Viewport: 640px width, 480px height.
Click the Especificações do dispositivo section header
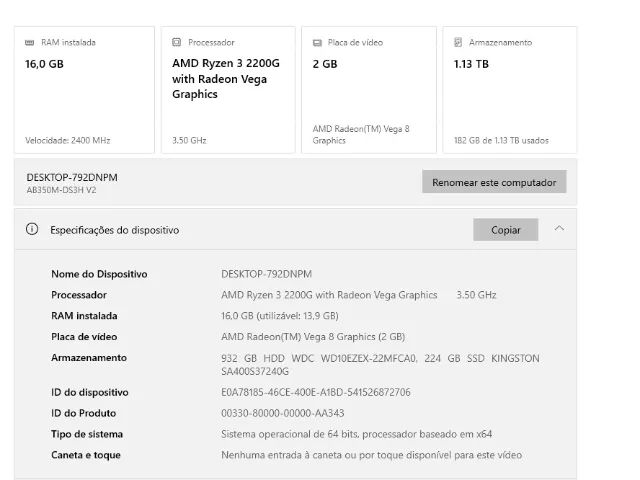[x=115, y=230]
